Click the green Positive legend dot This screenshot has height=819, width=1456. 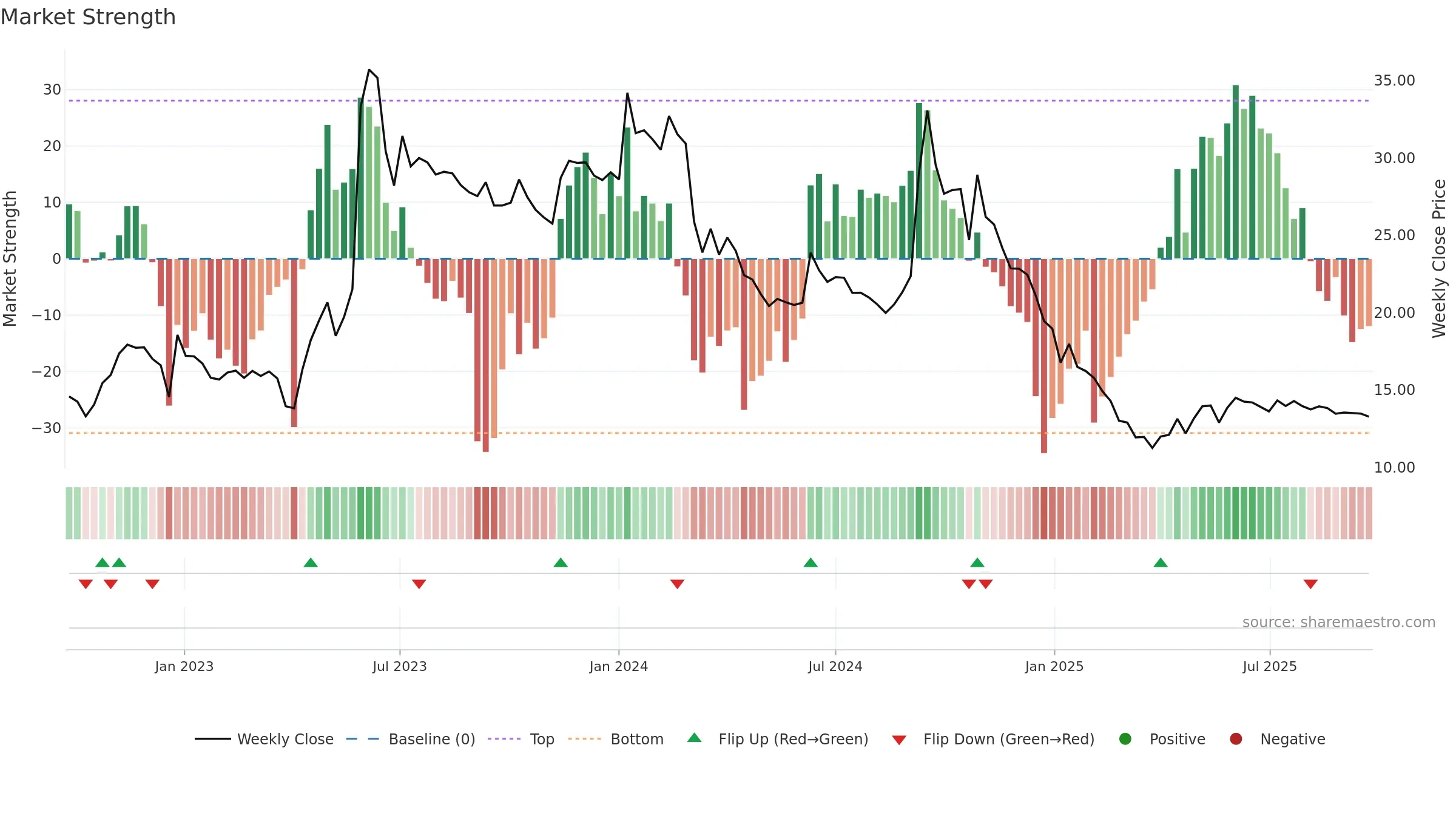click(1125, 739)
